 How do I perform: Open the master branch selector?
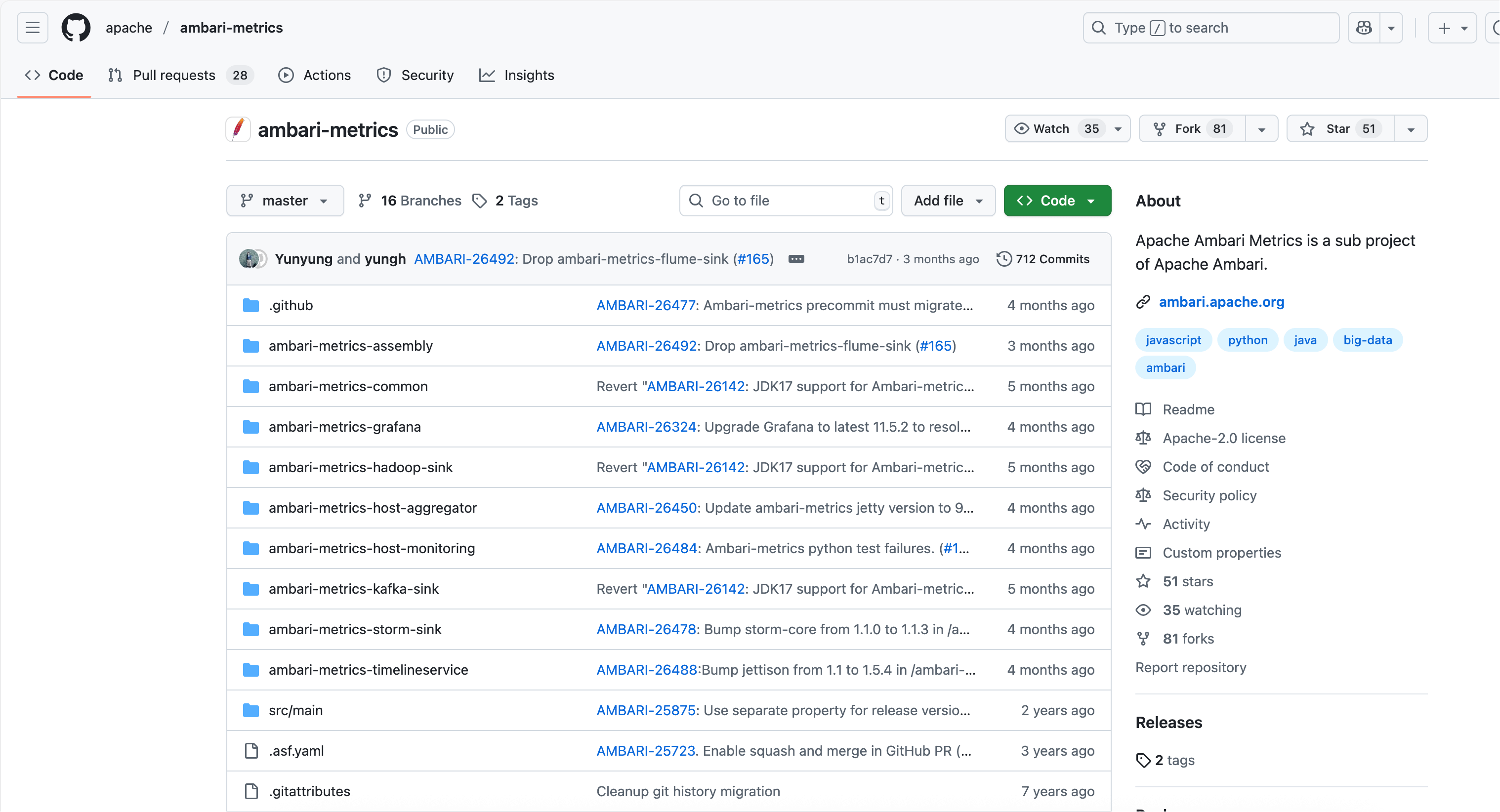285,200
